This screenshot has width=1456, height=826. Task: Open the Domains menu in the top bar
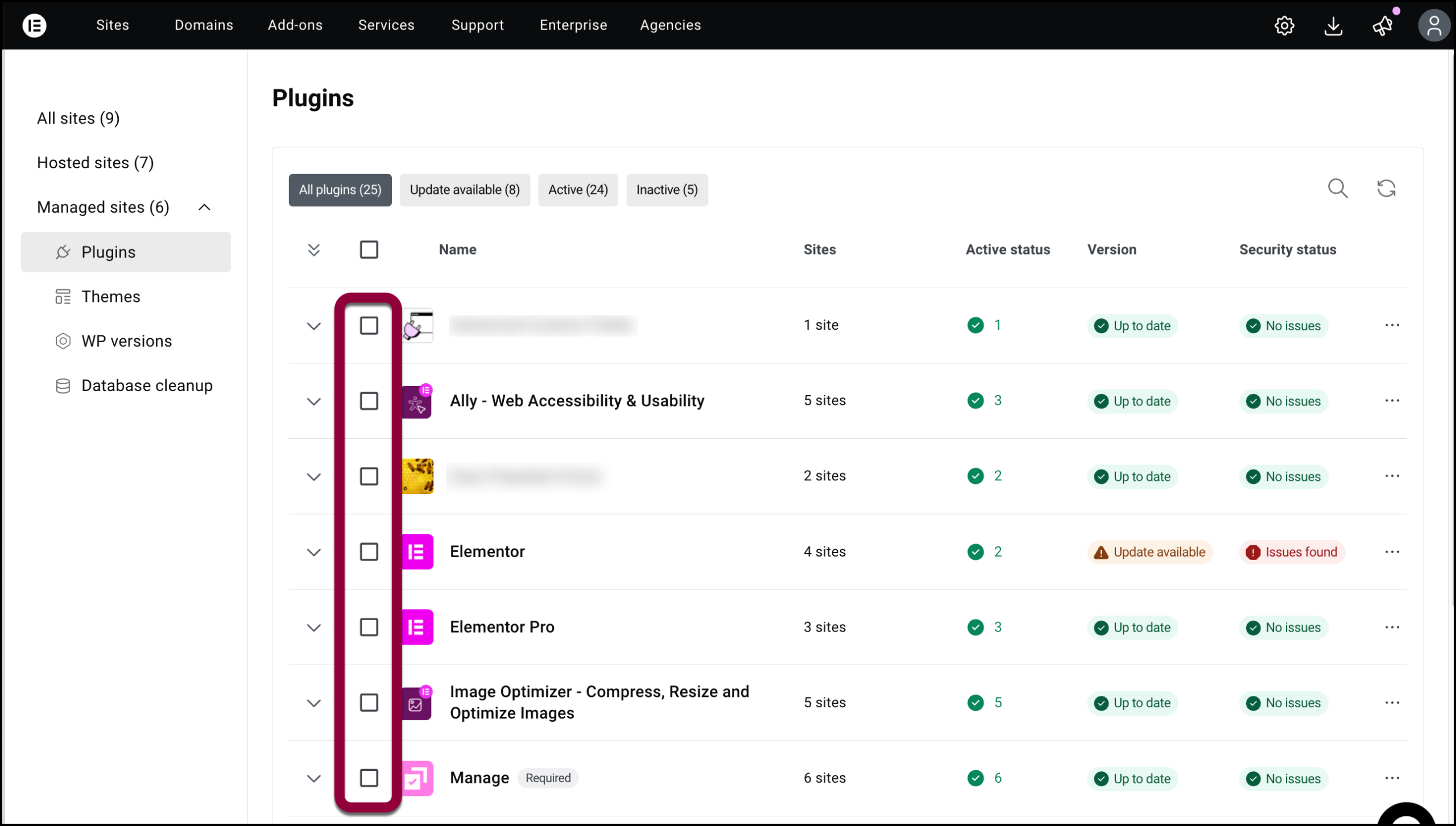204,25
